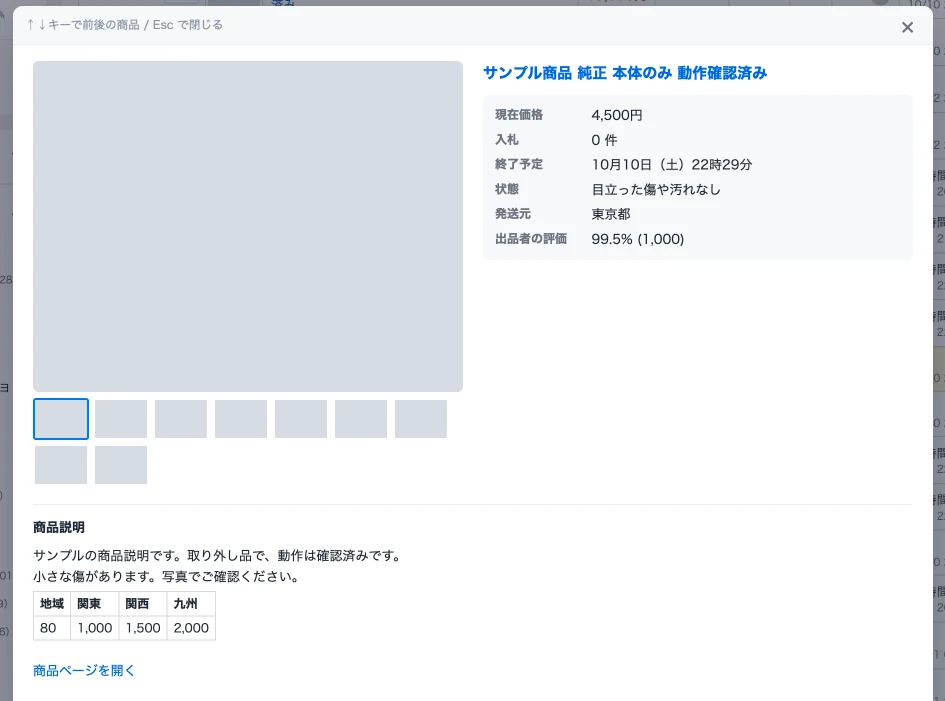Click the 終了予定 label
945x701 pixels.
click(x=519, y=164)
